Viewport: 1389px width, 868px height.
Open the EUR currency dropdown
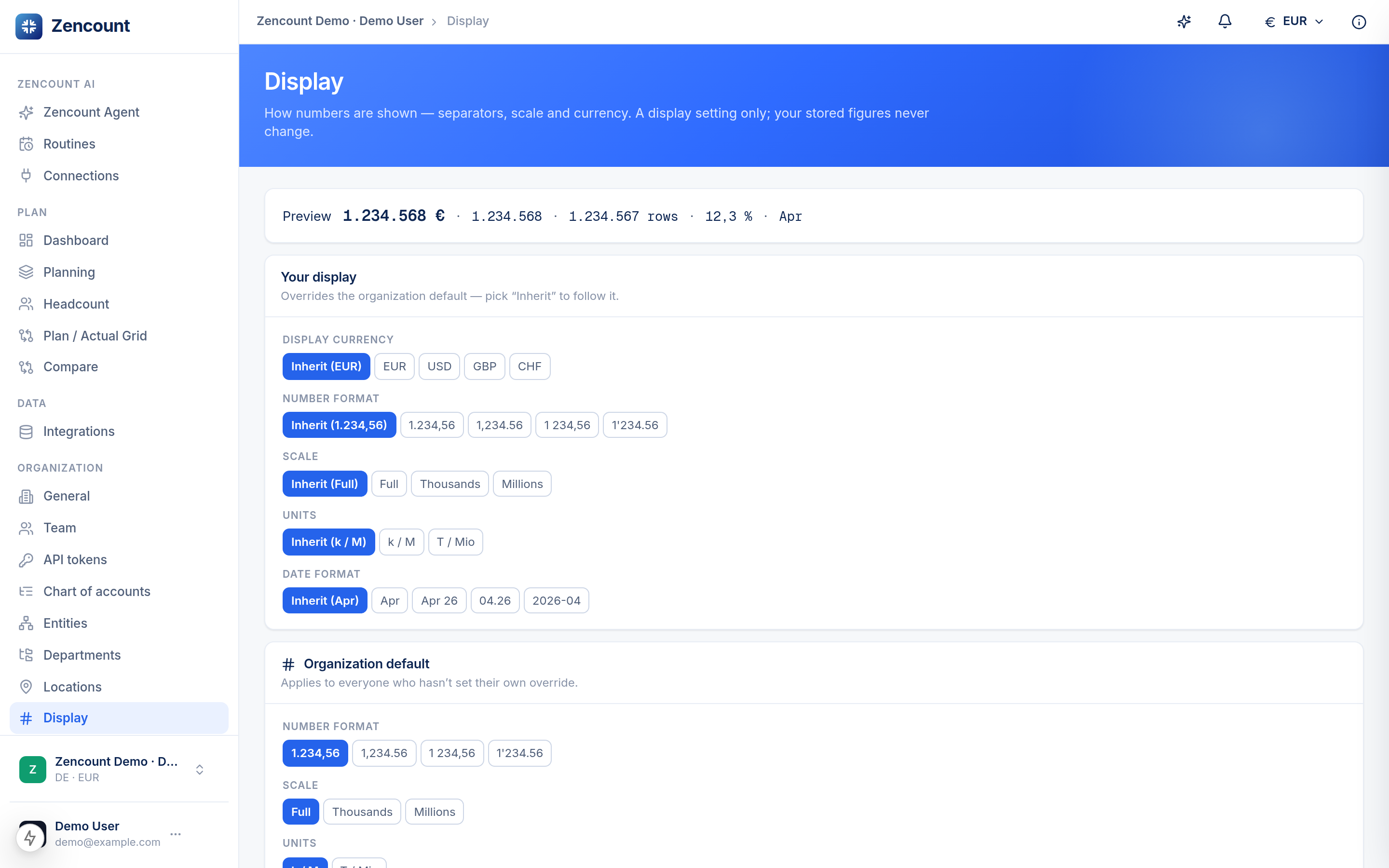pos(1294,22)
